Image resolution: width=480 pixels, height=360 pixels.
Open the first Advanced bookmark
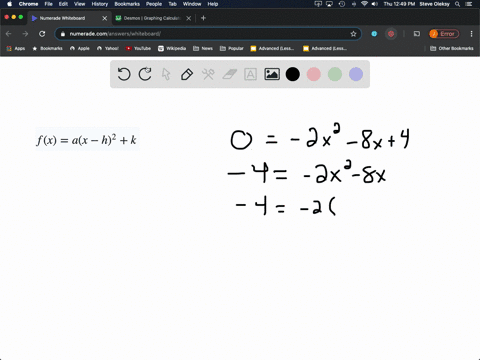coord(272,48)
